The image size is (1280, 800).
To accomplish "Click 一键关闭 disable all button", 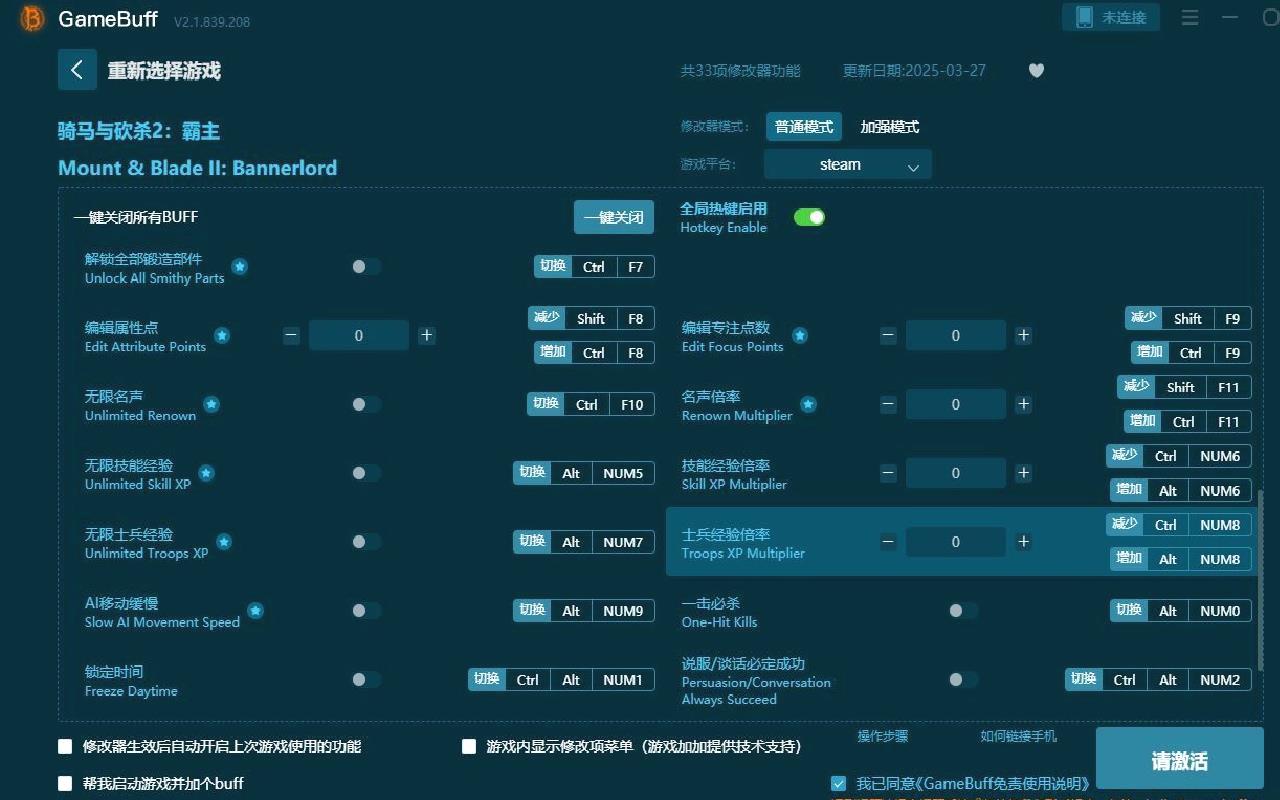I will 614,217.
